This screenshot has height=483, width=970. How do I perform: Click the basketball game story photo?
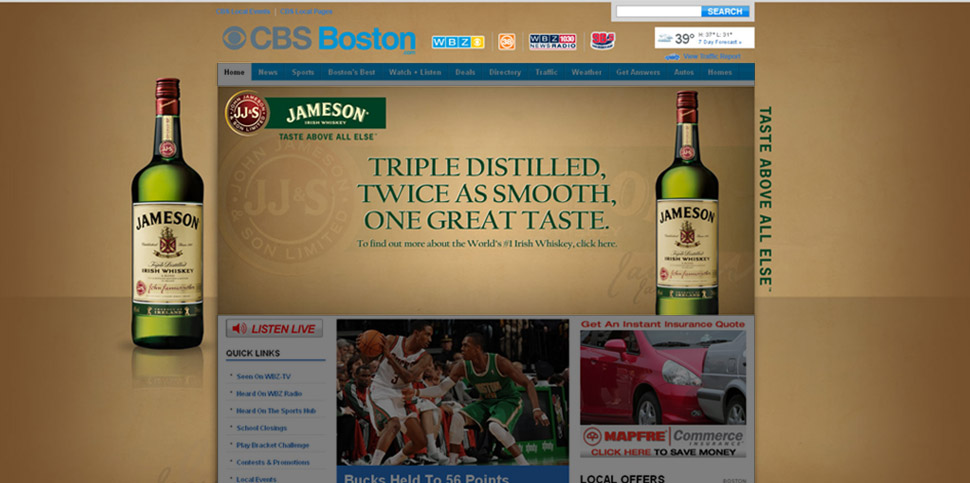tap(452, 391)
